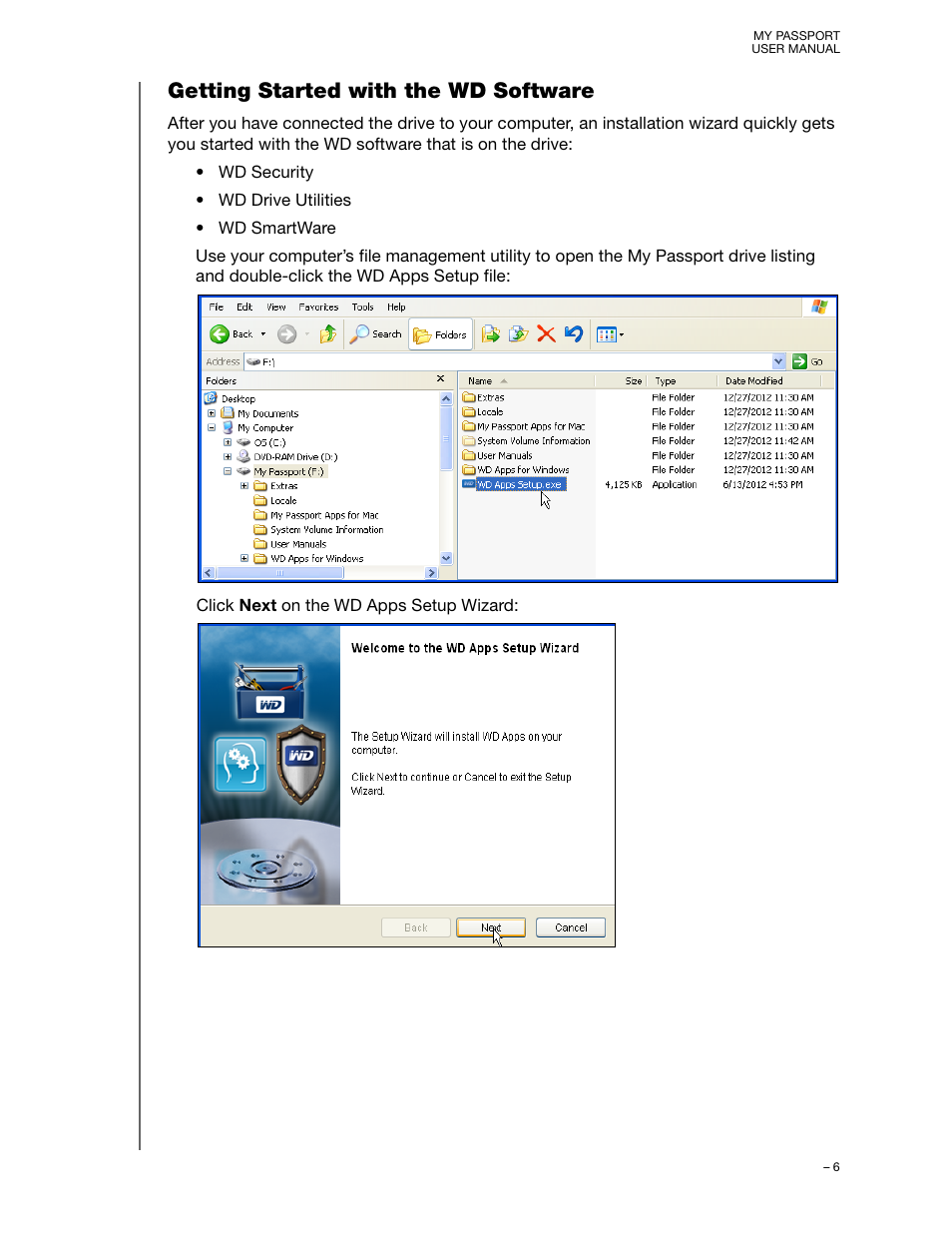Open the Tools menu
This screenshot has height=1233, width=952.
[363, 308]
